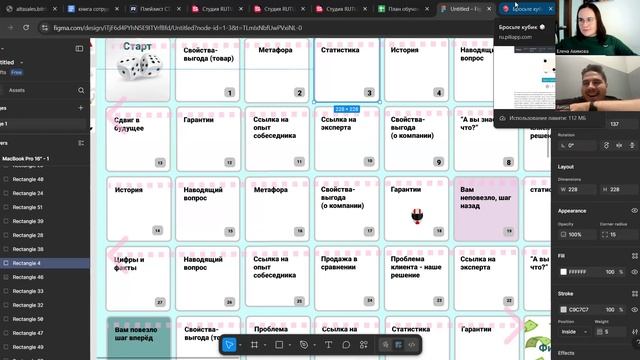Screen dimensions: 640x360
Task: Open the Actions components tool
Action: click(364, 345)
